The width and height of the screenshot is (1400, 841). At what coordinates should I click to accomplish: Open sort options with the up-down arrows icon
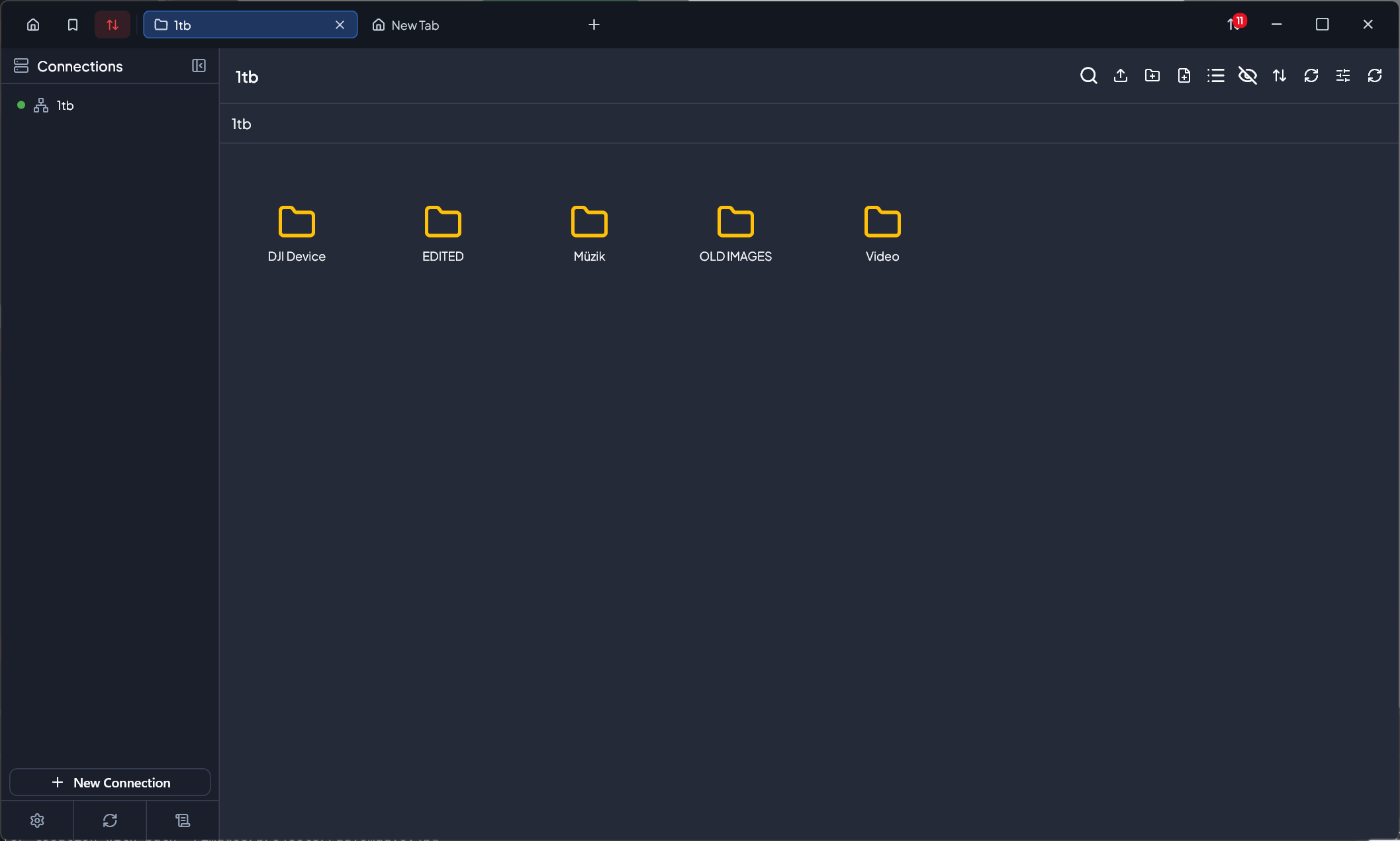1279,75
